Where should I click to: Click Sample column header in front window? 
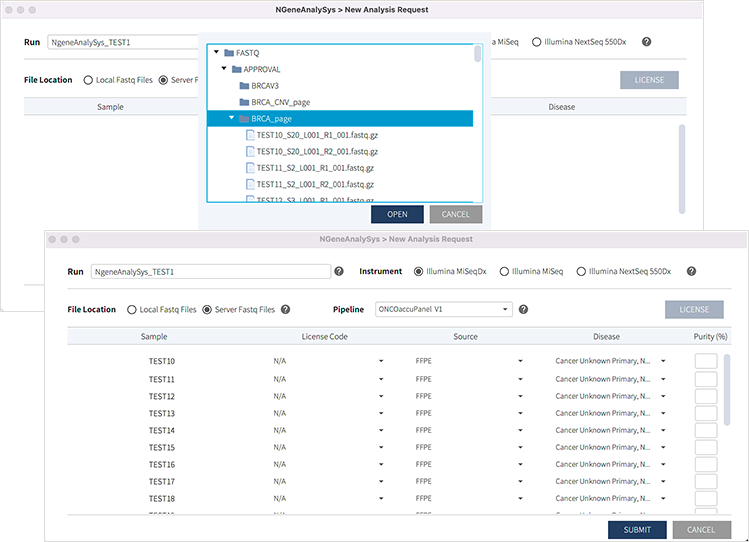pos(154,337)
